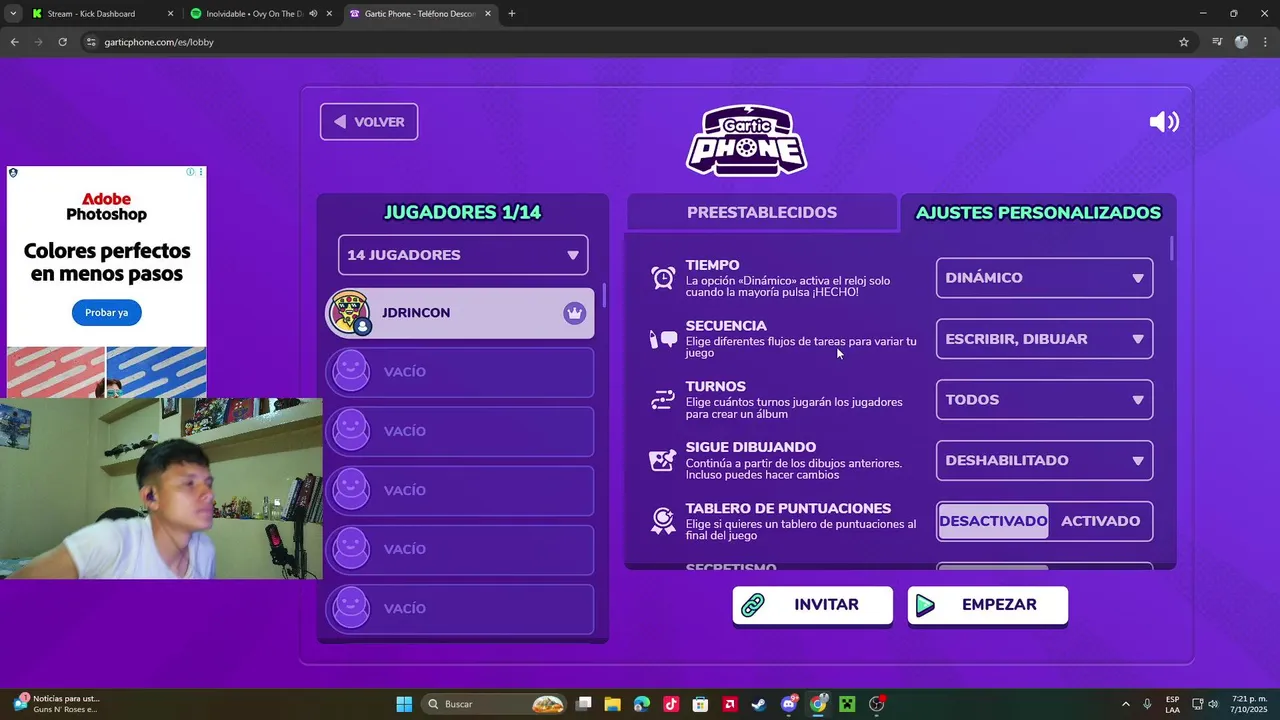Image resolution: width=1280 pixels, height=720 pixels.
Task: Open the Tiempo Dinámico dropdown
Action: coord(1044,278)
